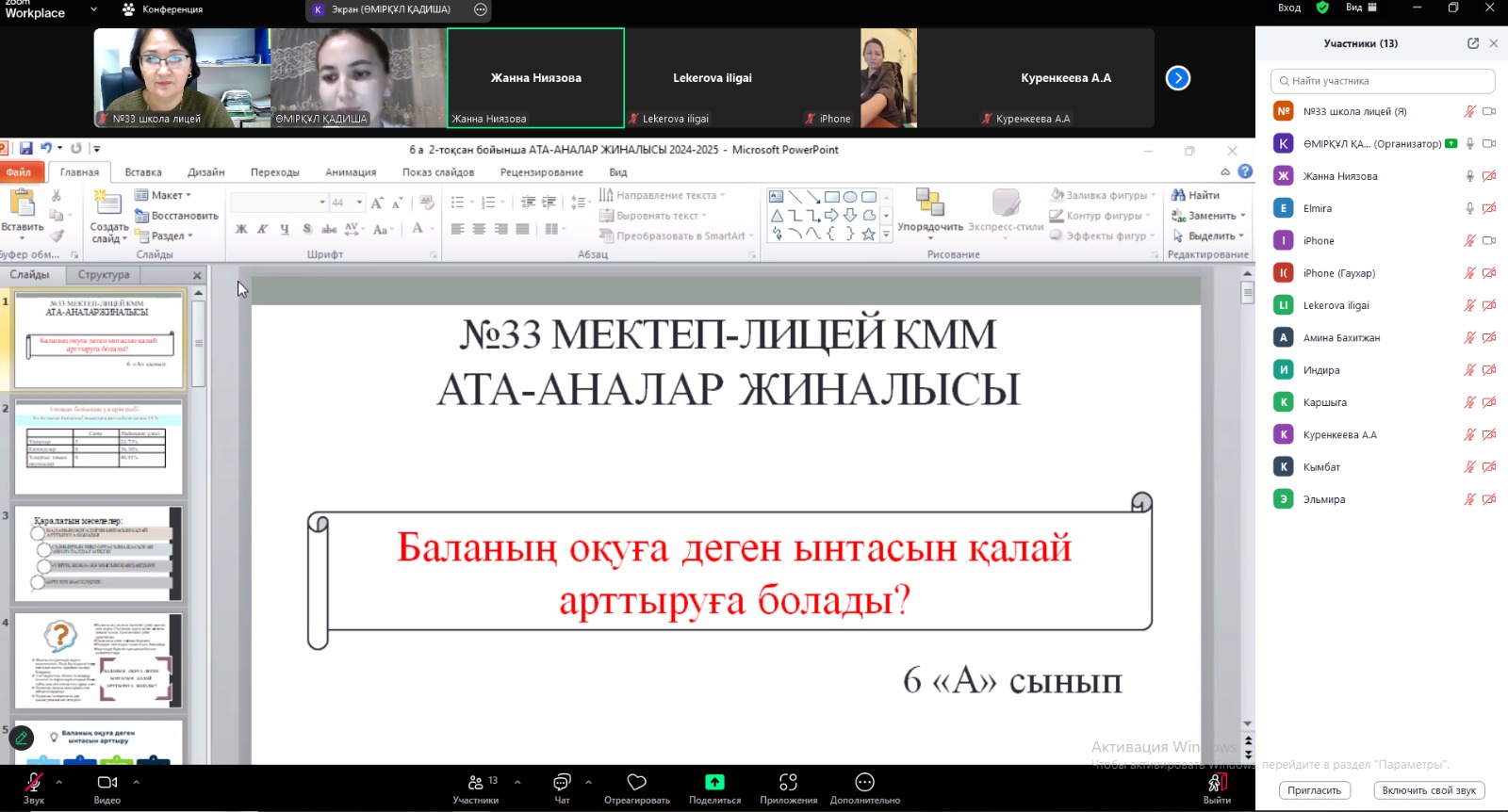Image resolution: width=1508 pixels, height=812 pixels.
Task: Expand video options arrow next to camera
Action: [137, 782]
